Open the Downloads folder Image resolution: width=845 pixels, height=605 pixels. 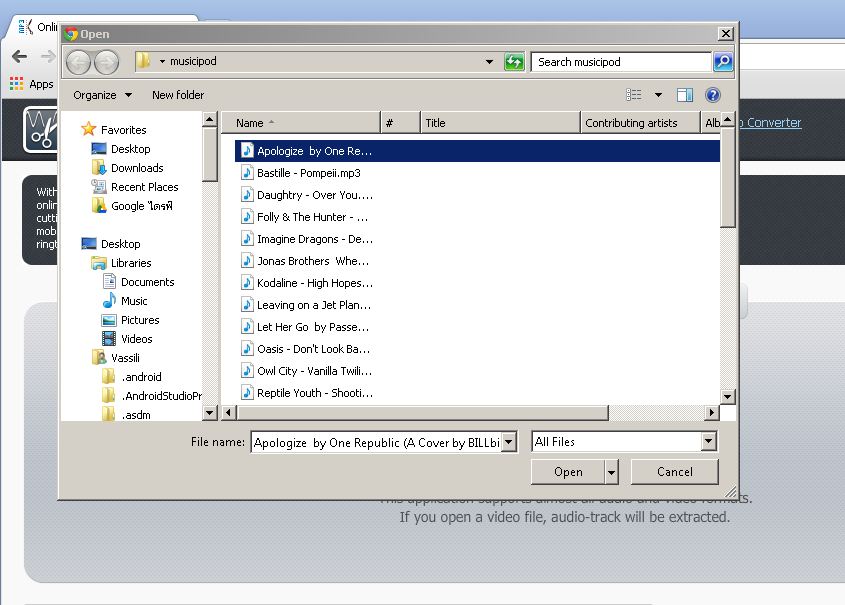pyautogui.click(x=128, y=168)
